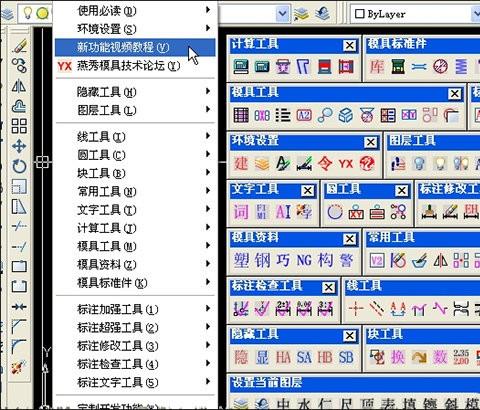Close the 环境设置 floating toolbar
480x410 pixels.
(x=370, y=142)
